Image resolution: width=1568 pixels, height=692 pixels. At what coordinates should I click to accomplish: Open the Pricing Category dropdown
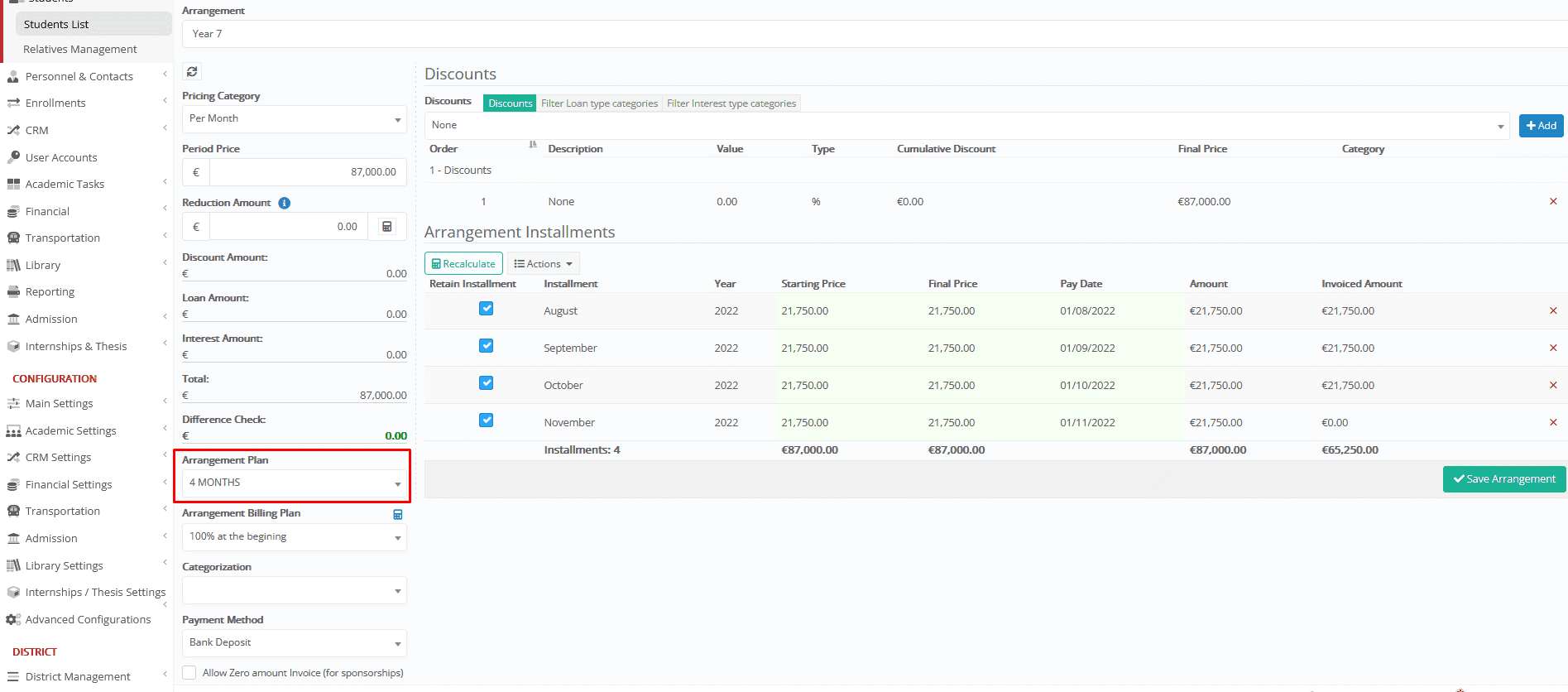[x=295, y=119]
